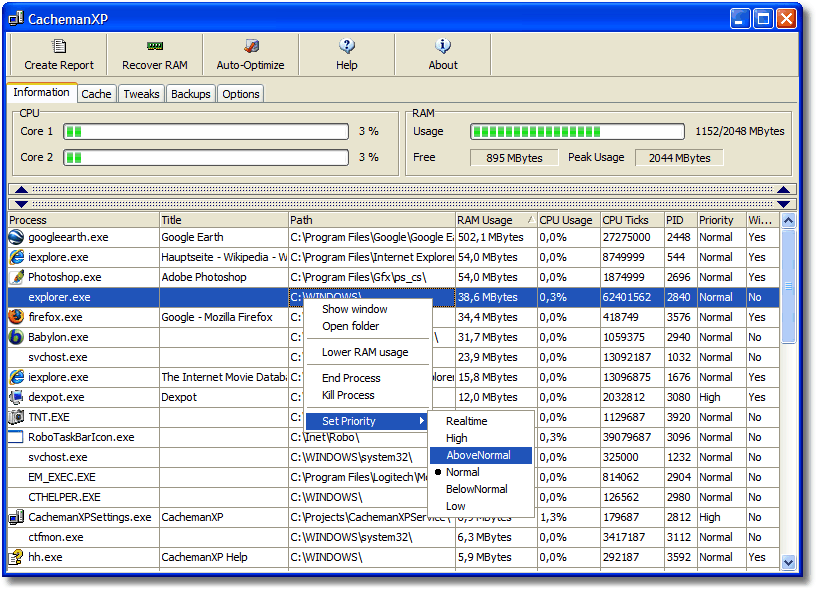Click the Create Report toolbar icon
This screenshot has height=591, width=817.
click(58, 47)
